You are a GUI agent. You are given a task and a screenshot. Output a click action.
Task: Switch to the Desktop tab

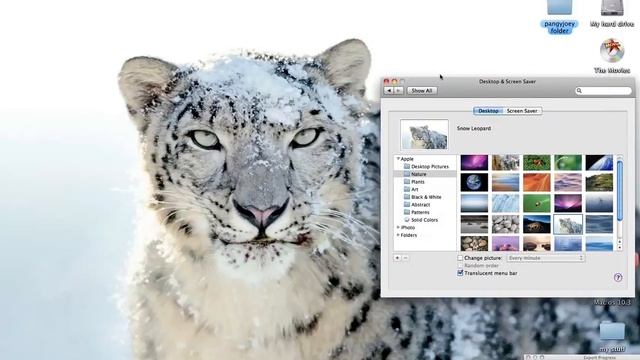(x=488, y=111)
